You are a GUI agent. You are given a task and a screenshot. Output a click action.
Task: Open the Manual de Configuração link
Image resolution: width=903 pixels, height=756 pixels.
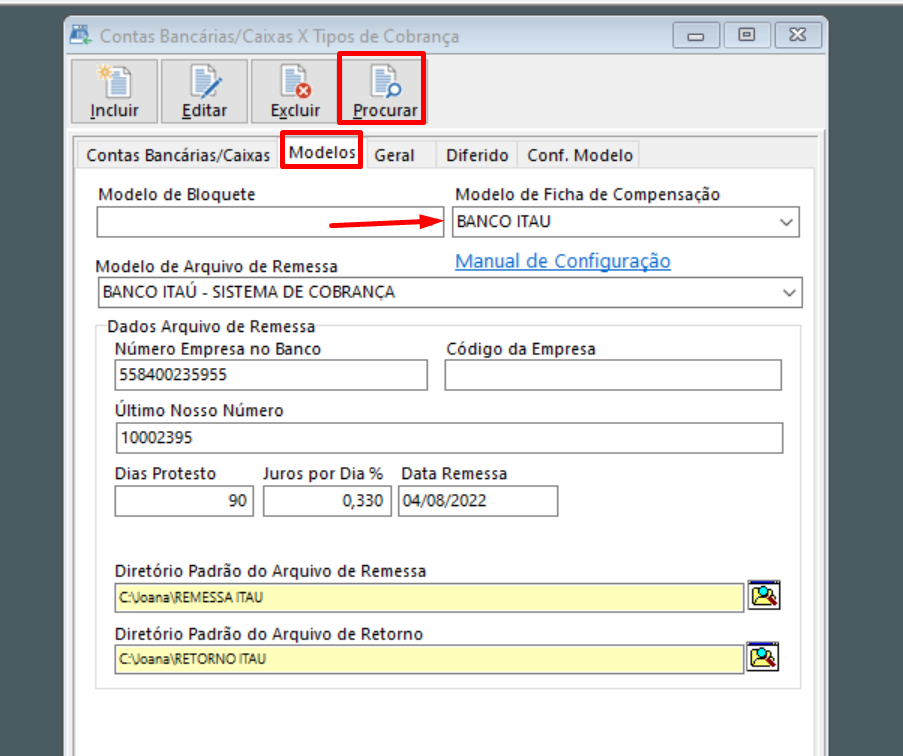click(563, 261)
